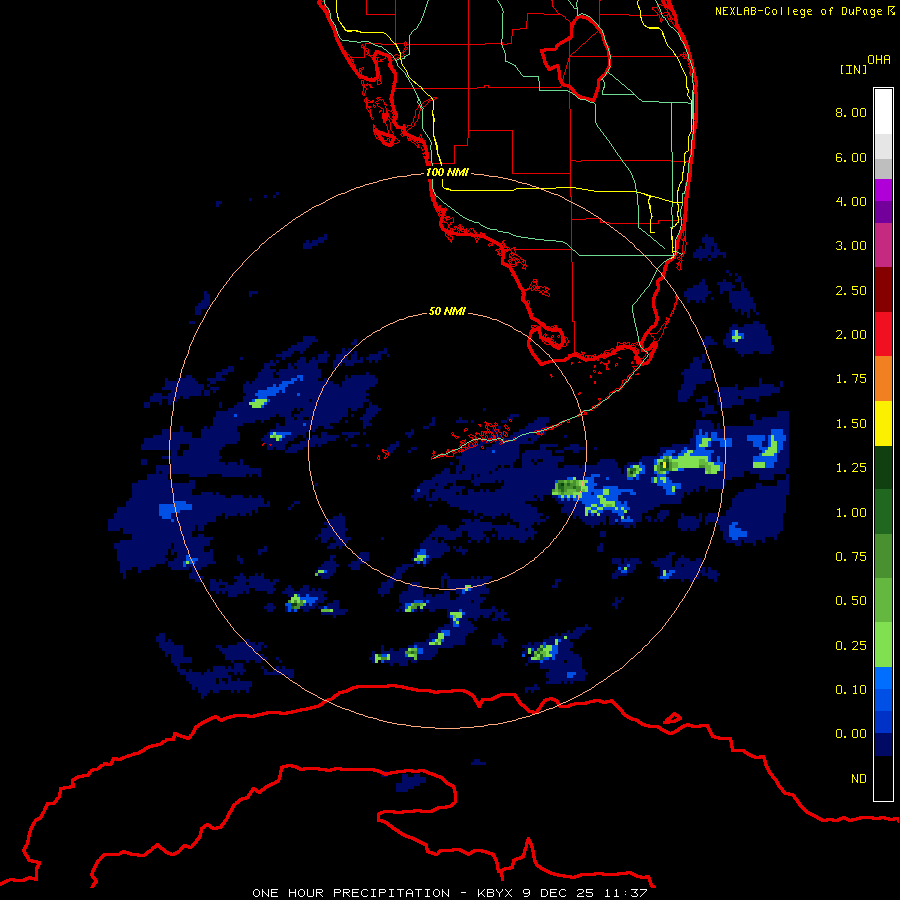Click the 4.00 legend value

point(851,201)
